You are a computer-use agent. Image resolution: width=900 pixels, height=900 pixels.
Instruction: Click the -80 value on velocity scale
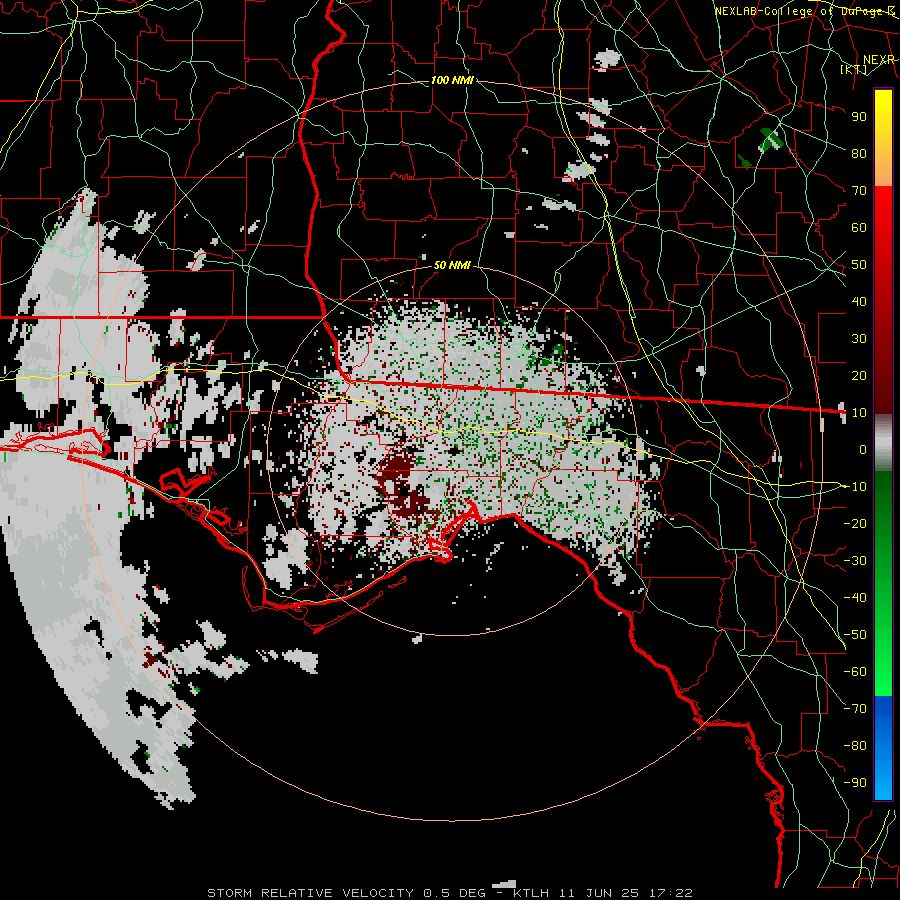pyautogui.click(x=855, y=746)
